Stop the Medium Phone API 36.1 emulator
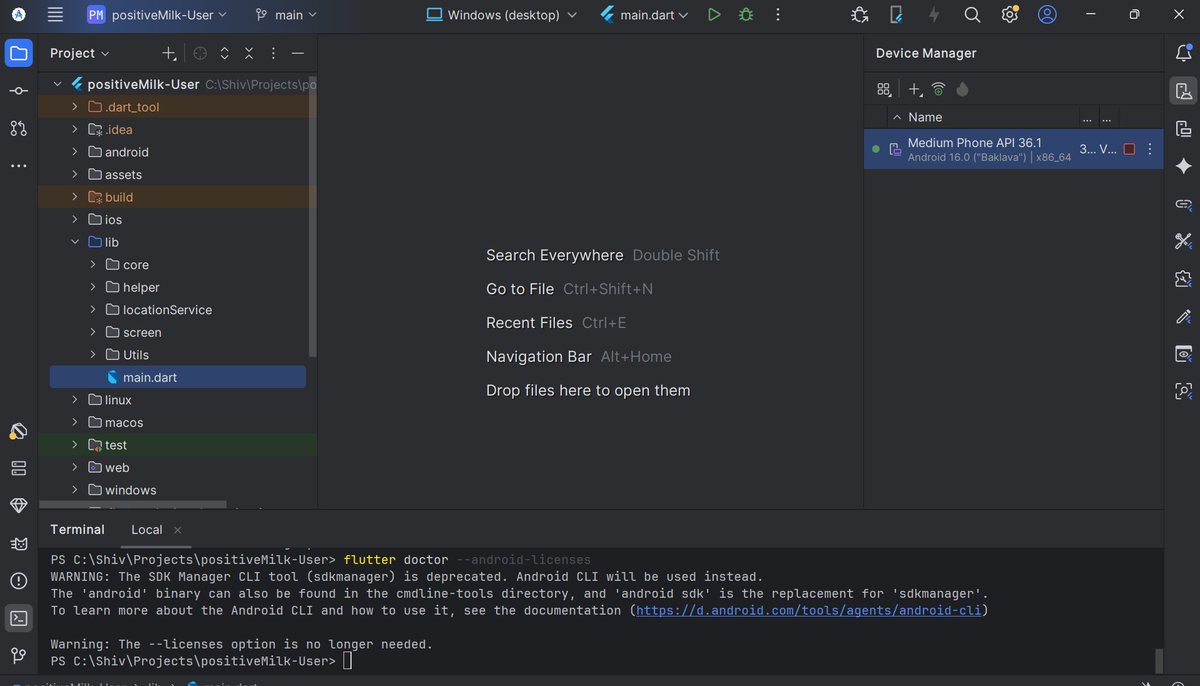The image size is (1200, 686). tap(1129, 149)
